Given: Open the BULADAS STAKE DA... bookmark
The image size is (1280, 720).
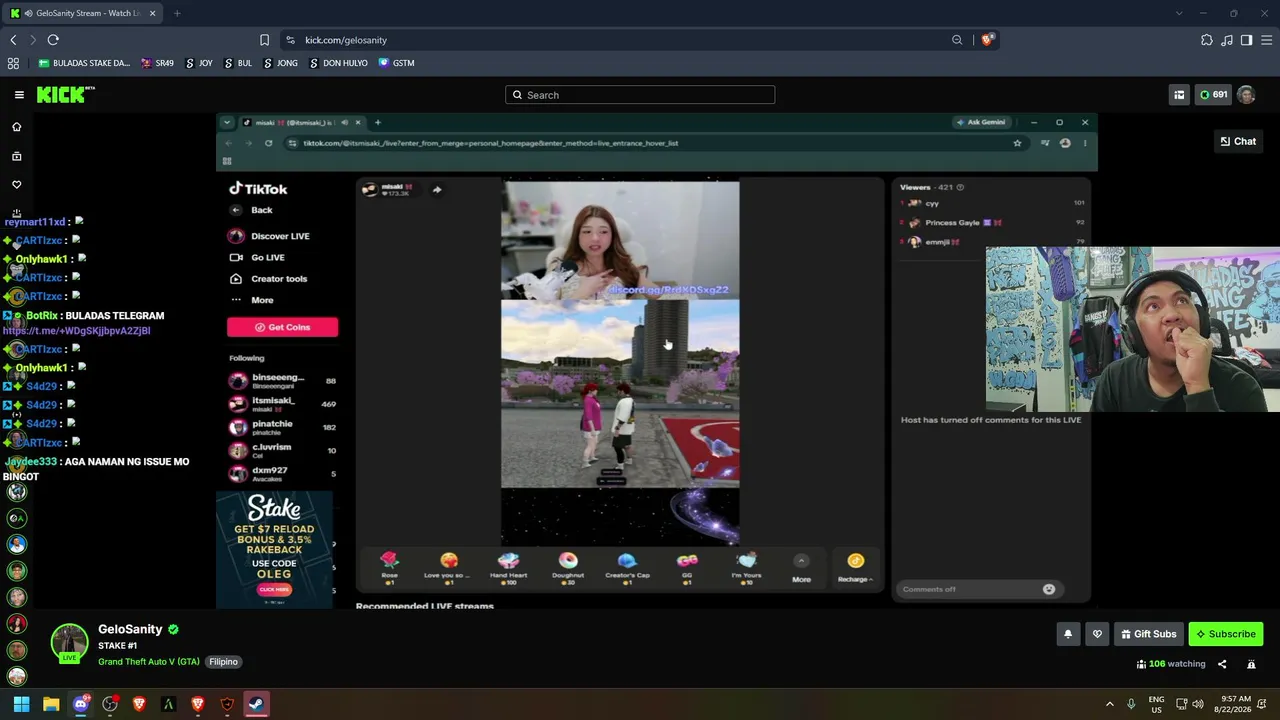Looking at the screenshot, I should (x=84, y=63).
